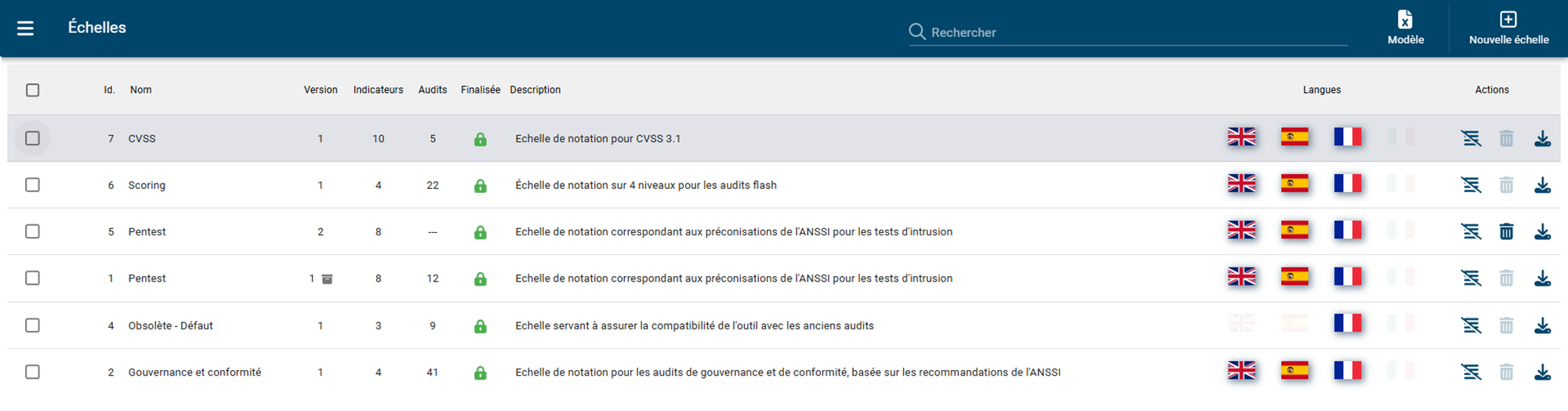Sort the table by Nom column
This screenshot has height=411, width=1568.
(140, 90)
